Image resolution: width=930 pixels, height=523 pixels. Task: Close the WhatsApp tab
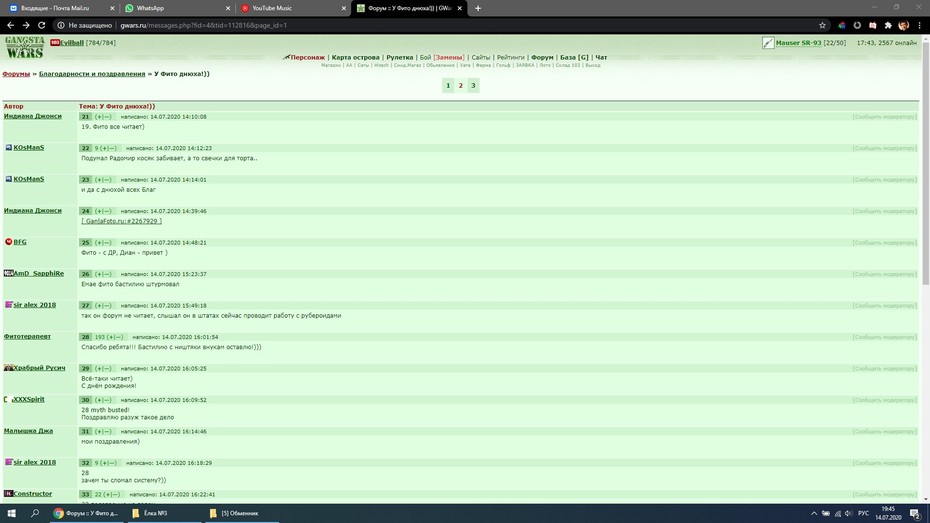pyautogui.click(x=228, y=8)
